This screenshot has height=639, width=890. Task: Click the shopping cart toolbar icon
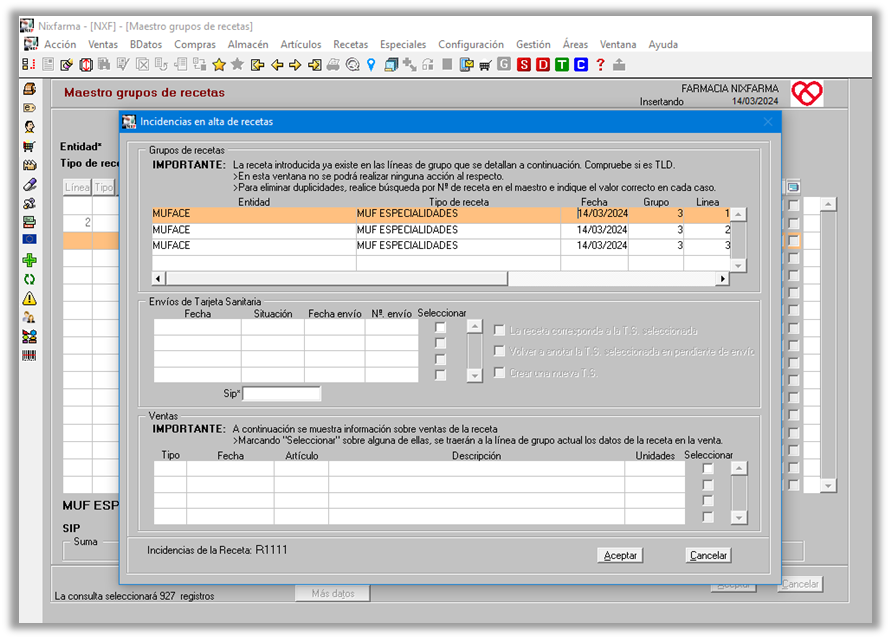pyautogui.click(x=485, y=65)
